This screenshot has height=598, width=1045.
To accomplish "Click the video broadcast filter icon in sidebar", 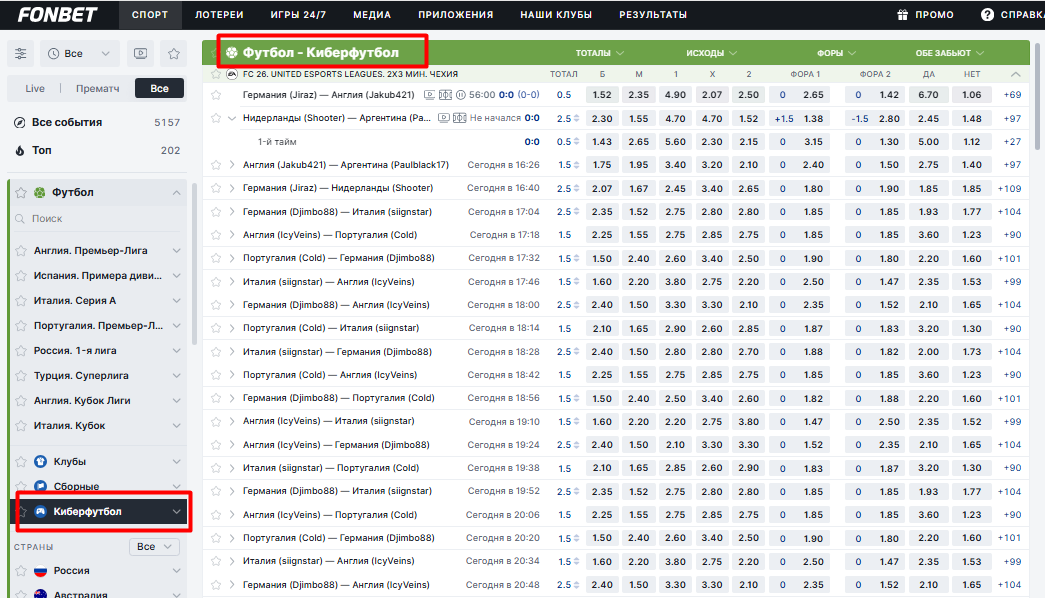I will pos(140,53).
